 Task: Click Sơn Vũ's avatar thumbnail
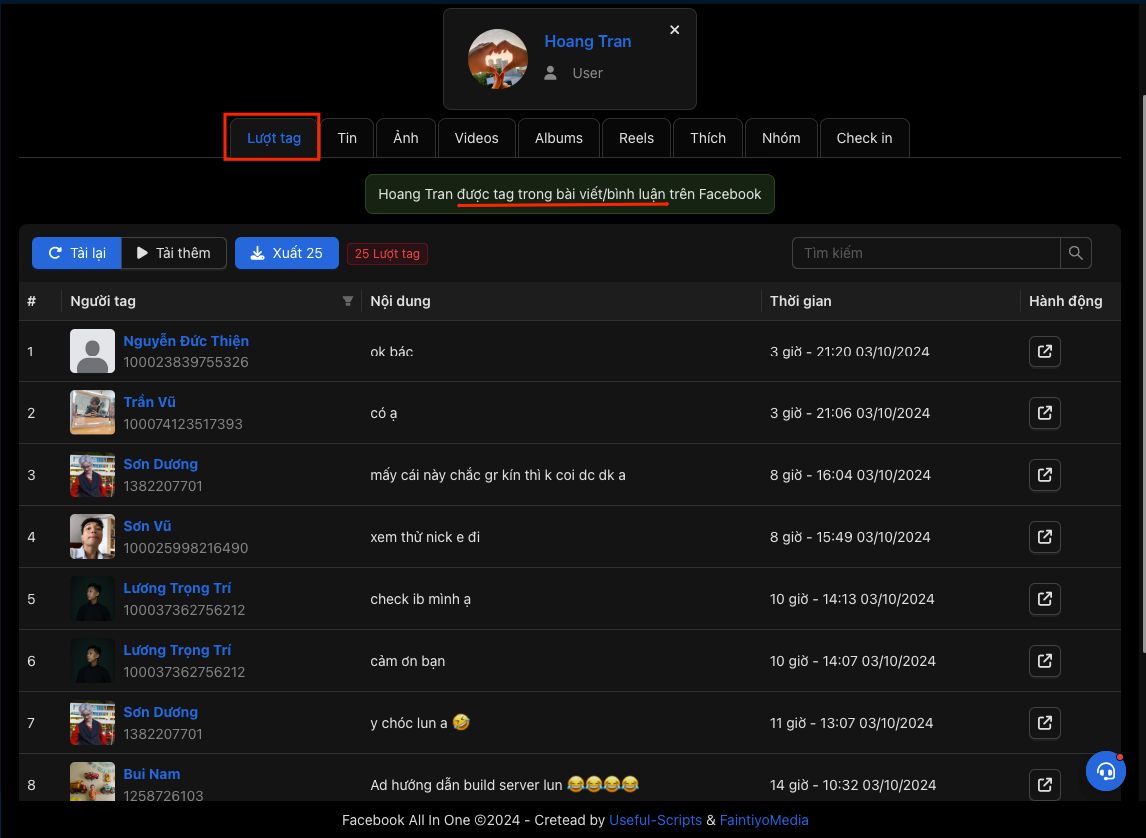(92, 536)
